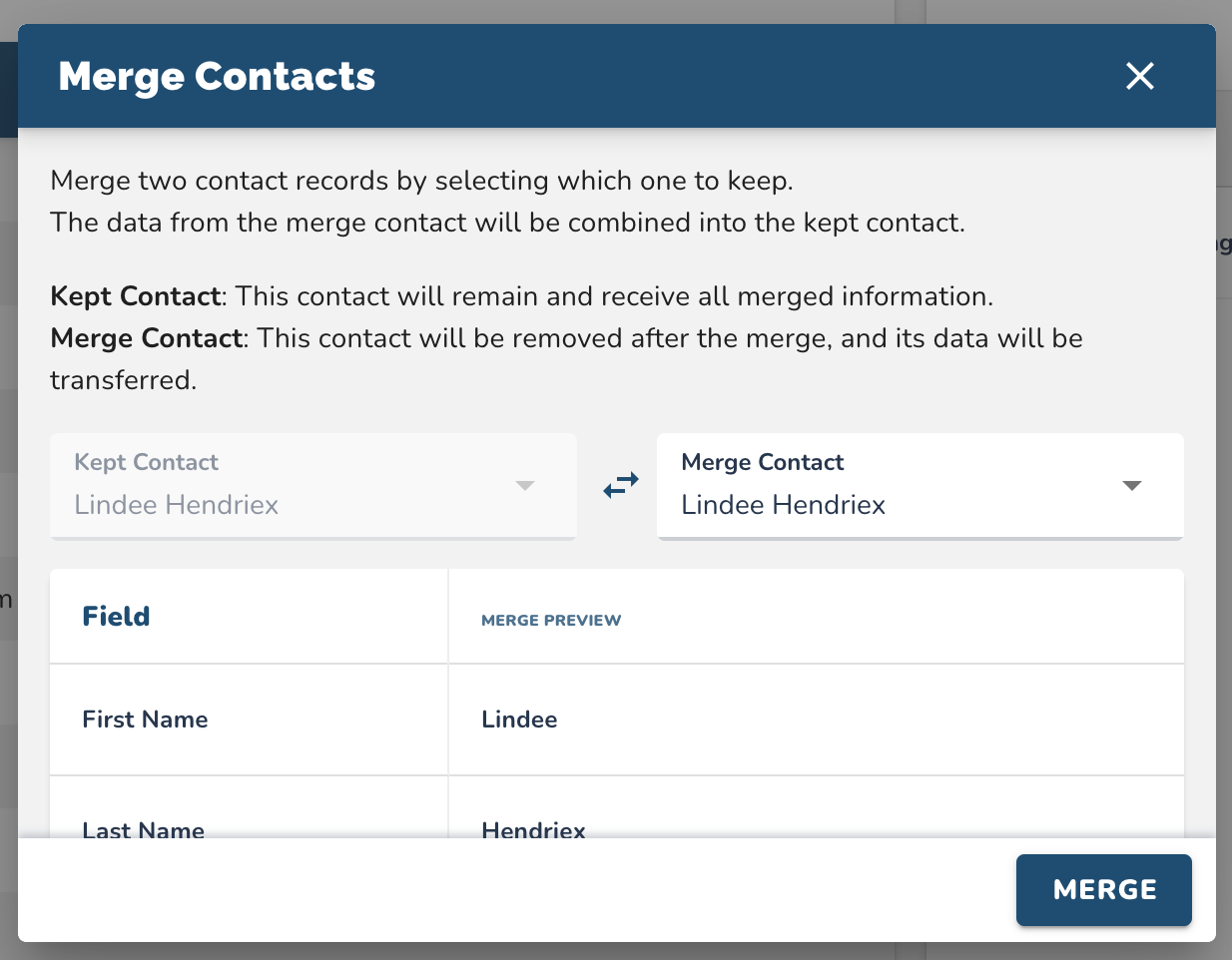Image resolution: width=1232 pixels, height=960 pixels.
Task: Select the First Name field row label
Action: [145, 720]
